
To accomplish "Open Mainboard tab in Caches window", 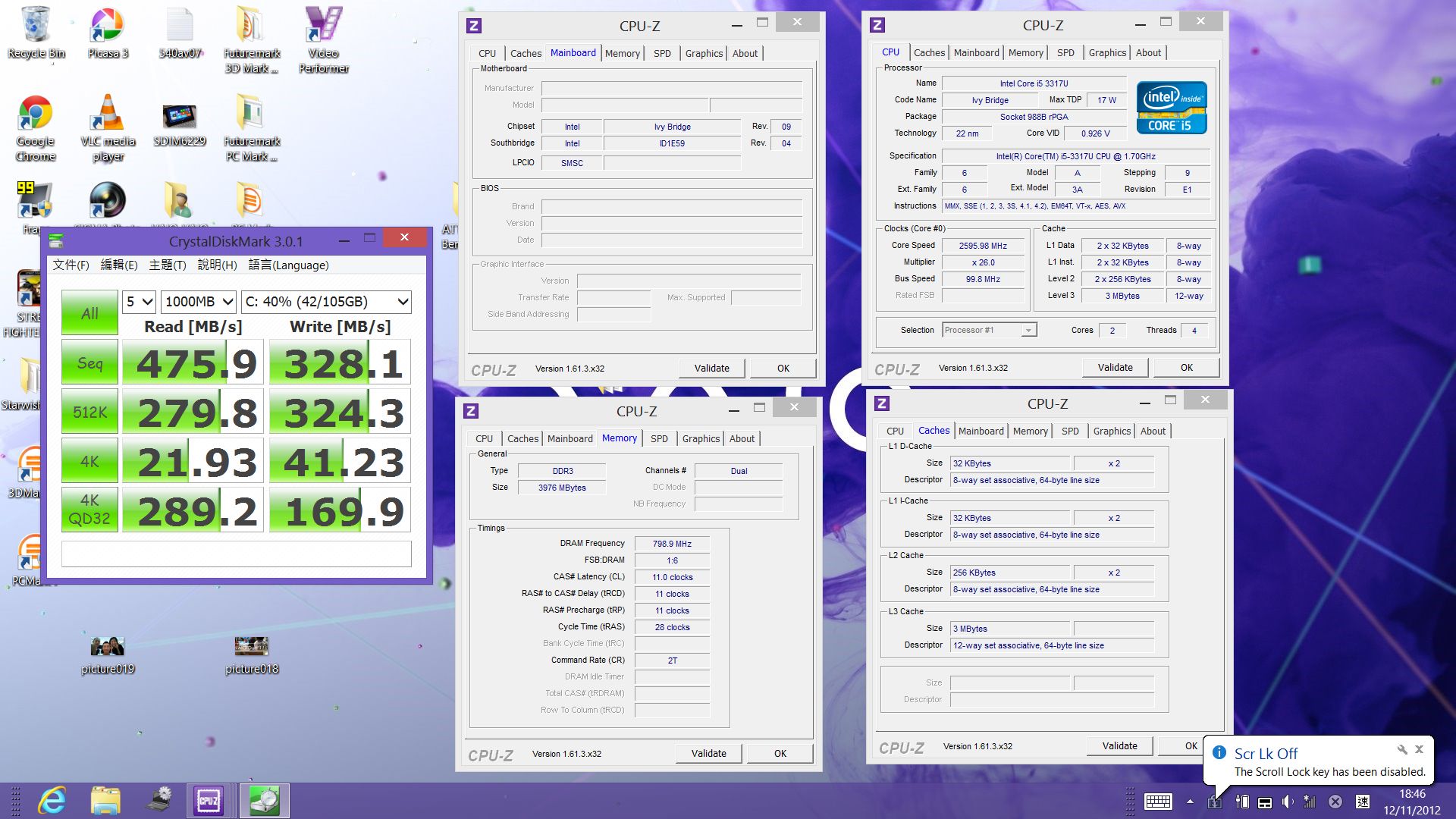I will click(981, 431).
